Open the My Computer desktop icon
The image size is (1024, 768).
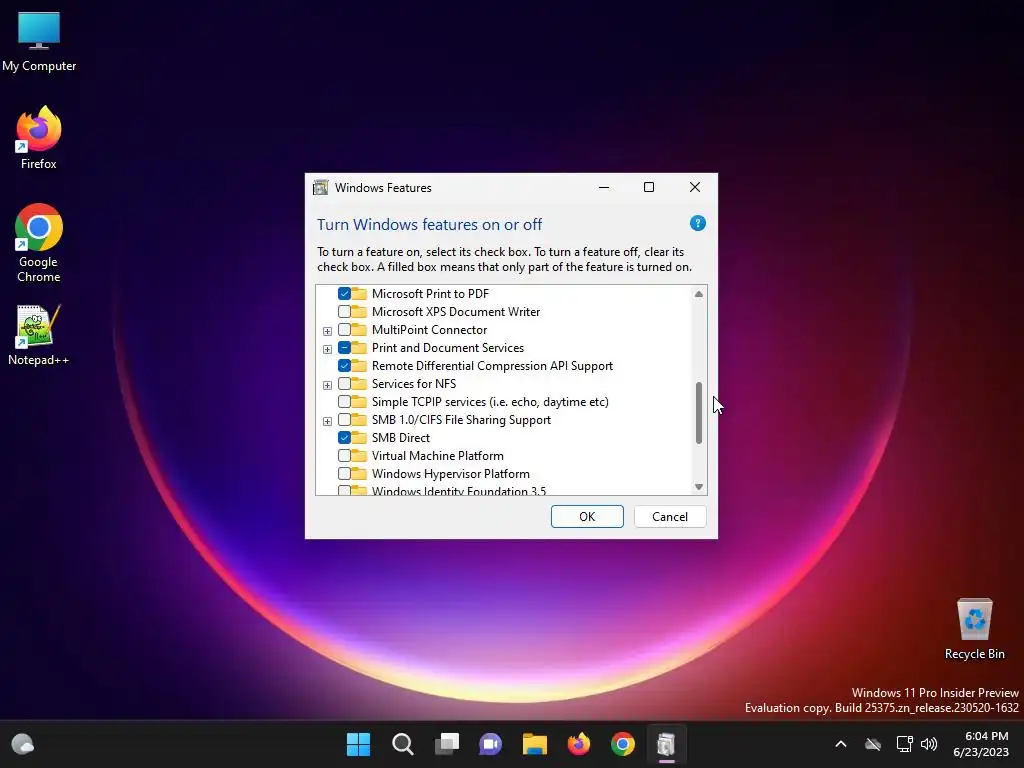[x=39, y=41]
